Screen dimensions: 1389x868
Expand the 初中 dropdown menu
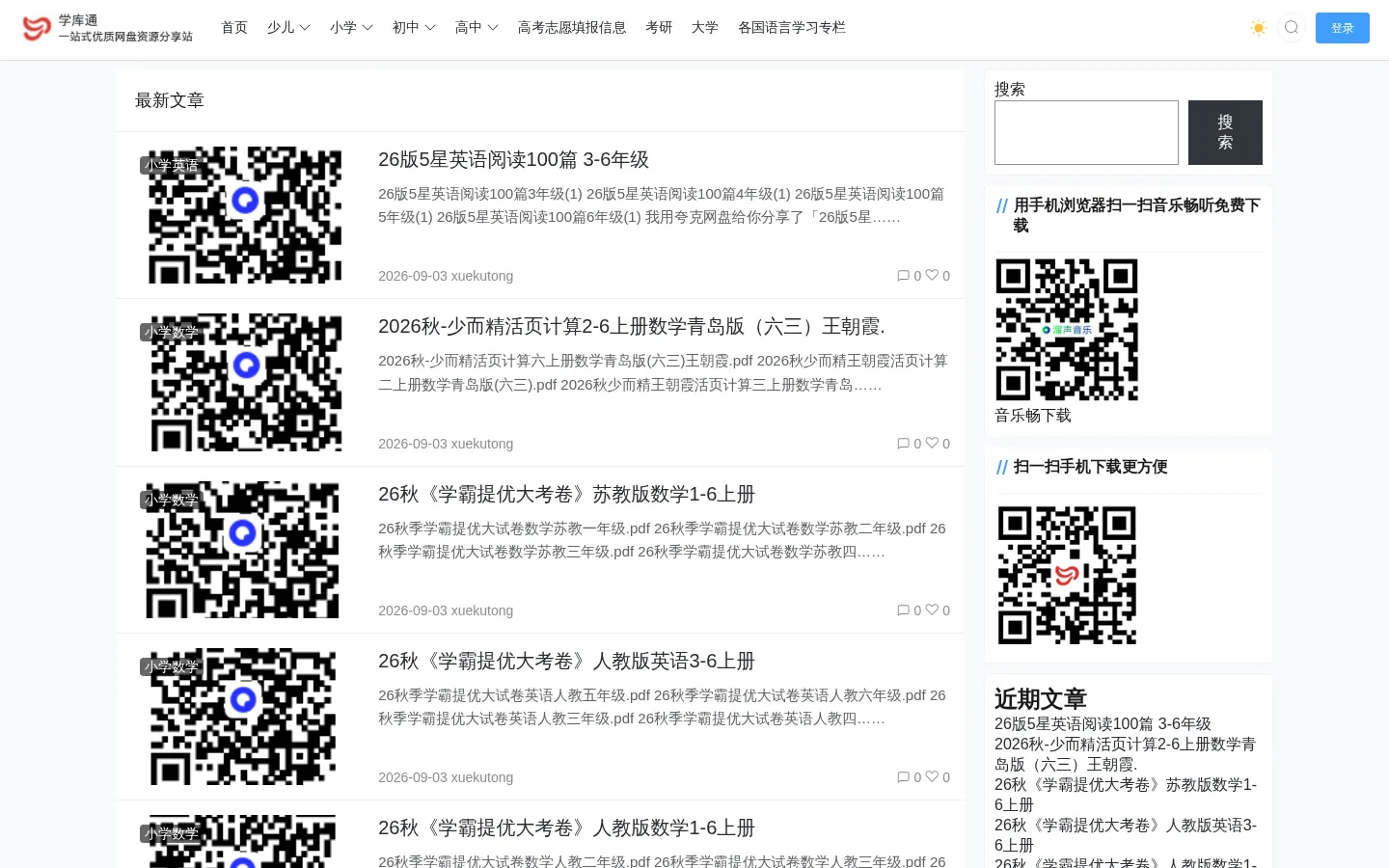414,28
